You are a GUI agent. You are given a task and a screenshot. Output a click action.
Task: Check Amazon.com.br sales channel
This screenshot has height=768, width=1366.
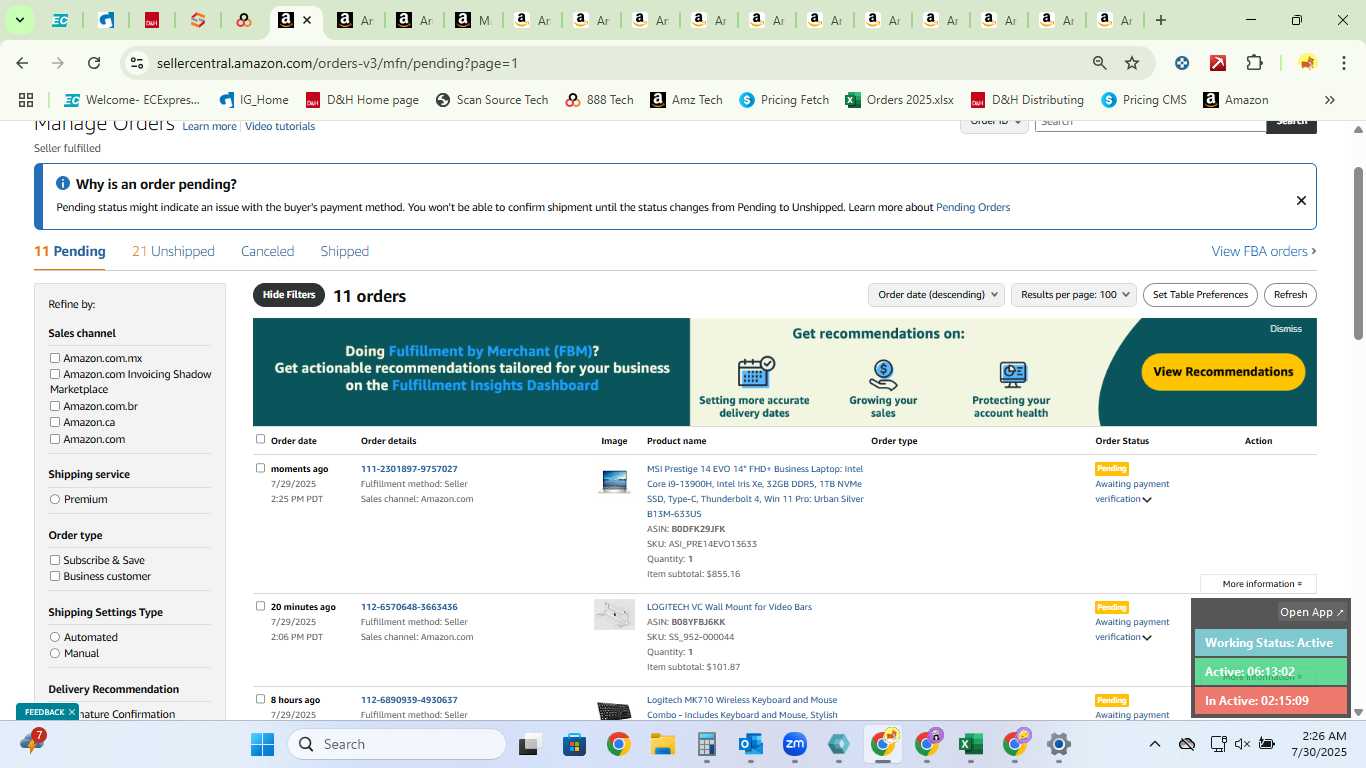(x=55, y=406)
